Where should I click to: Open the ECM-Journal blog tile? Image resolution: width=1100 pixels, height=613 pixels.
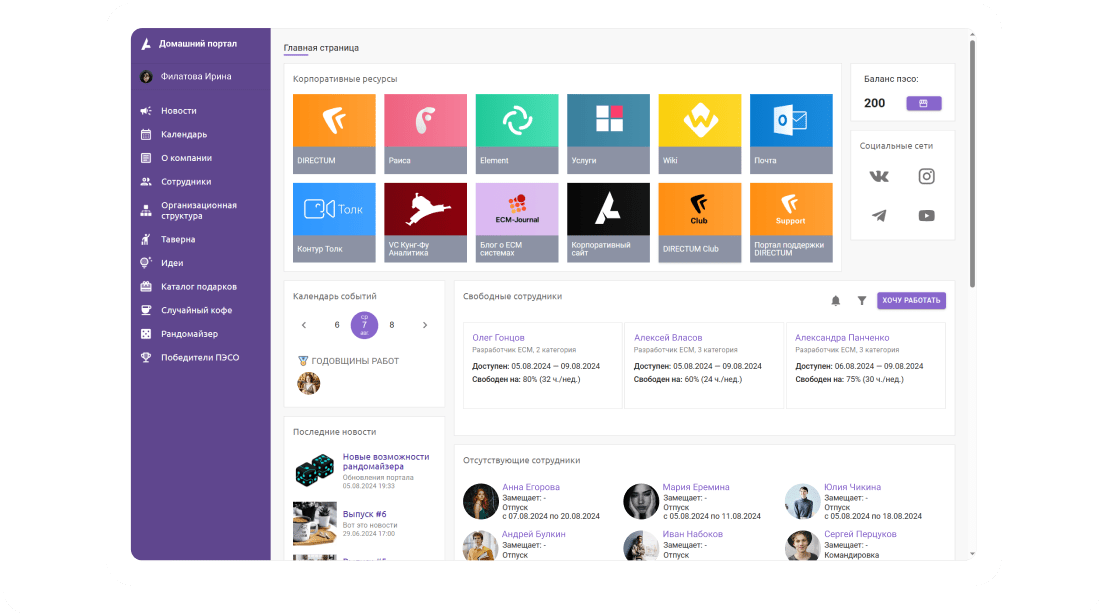pos(517,222)
